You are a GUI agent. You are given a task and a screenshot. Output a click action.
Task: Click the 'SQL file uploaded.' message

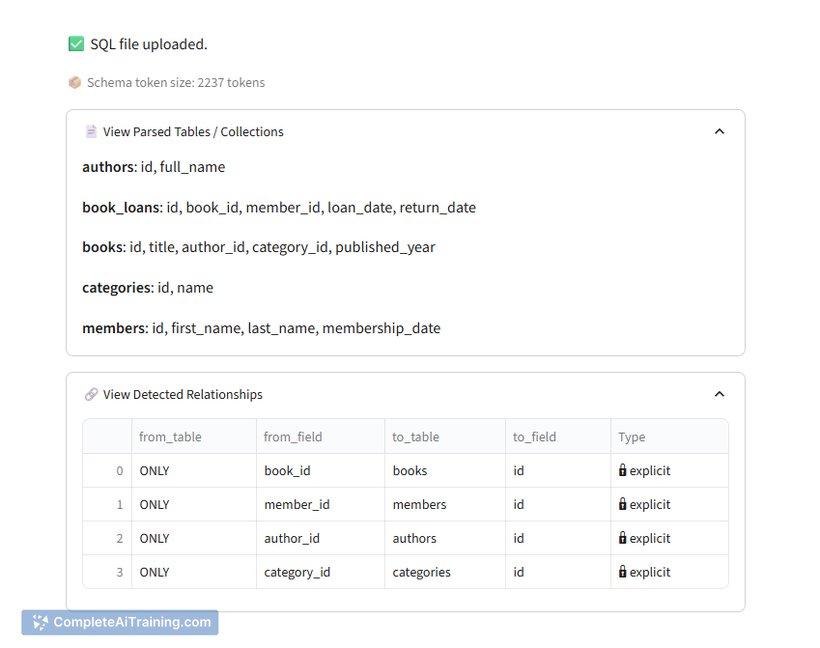point(149,44)
